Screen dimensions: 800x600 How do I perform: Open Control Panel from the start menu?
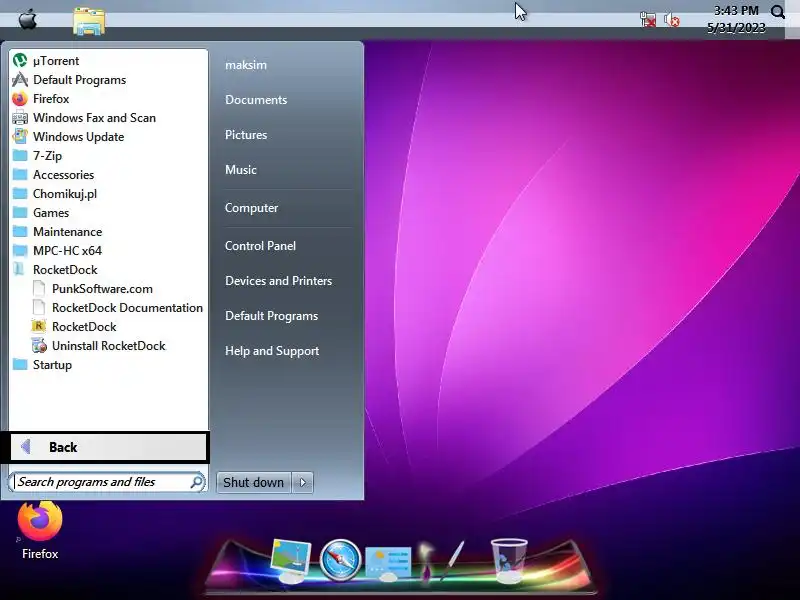(x=260, y=246)
